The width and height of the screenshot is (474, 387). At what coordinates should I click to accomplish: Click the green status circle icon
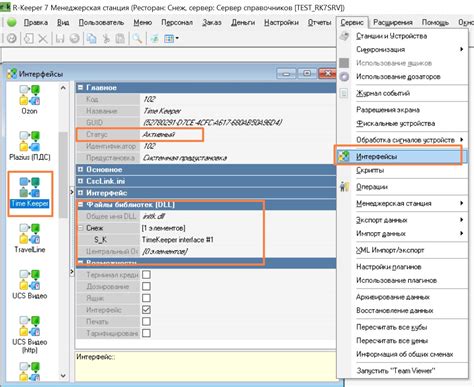12,22
